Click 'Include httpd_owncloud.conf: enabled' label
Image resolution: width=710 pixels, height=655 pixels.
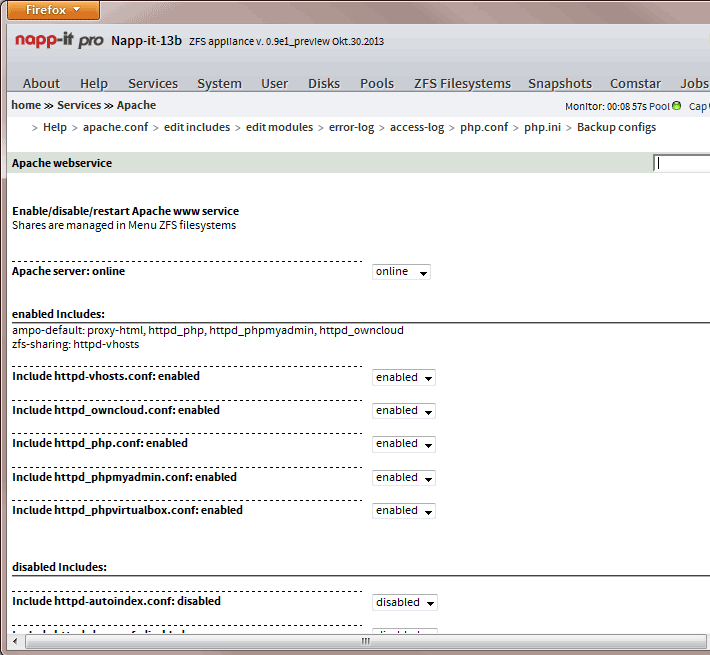click(x=116, y=410)
